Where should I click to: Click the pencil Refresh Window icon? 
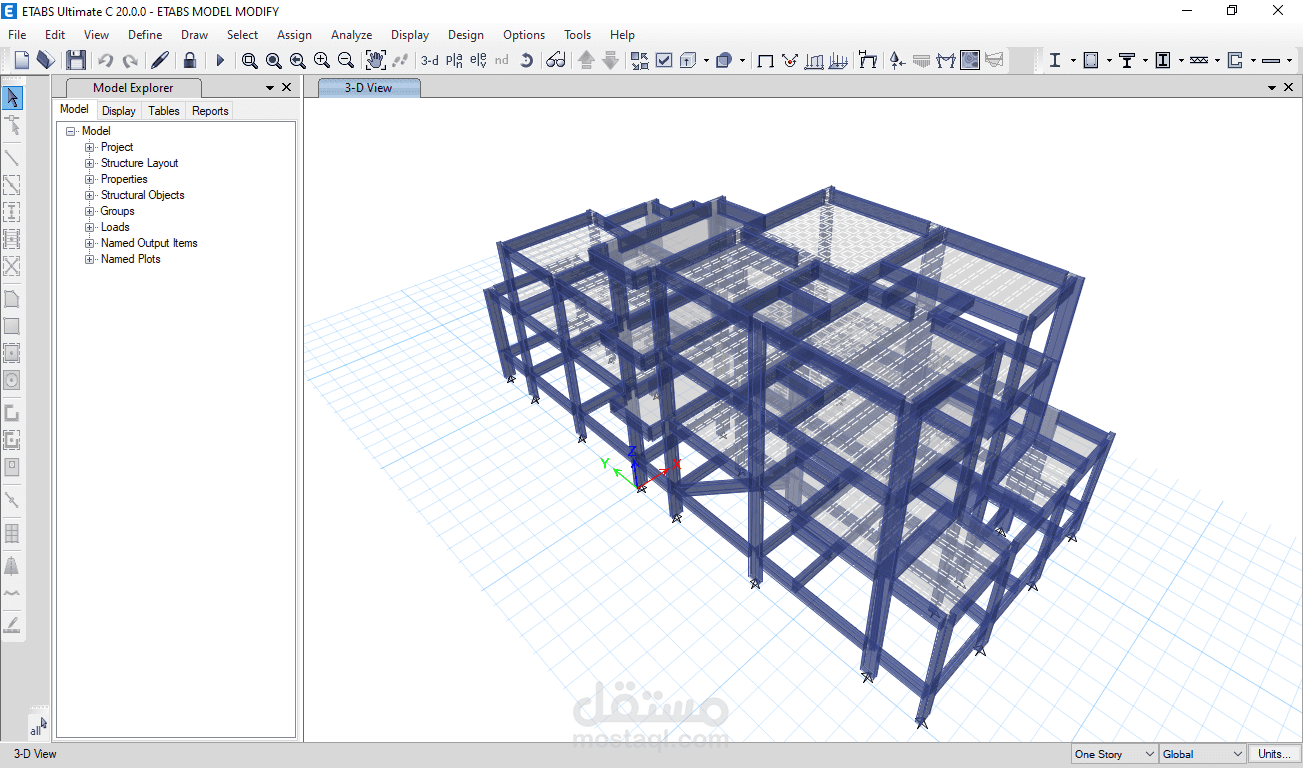pos(159,60)
